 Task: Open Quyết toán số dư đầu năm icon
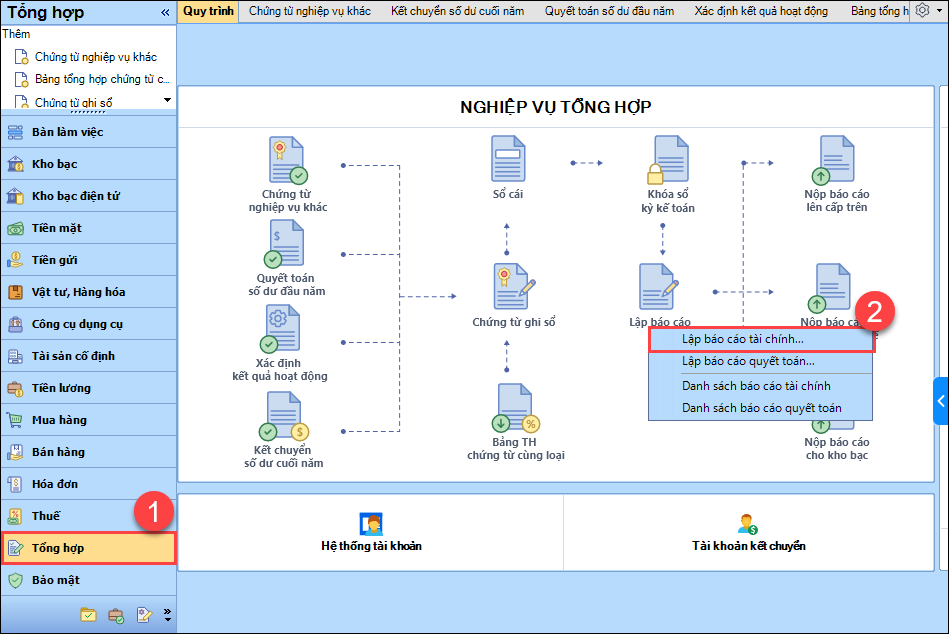point(287,245)
